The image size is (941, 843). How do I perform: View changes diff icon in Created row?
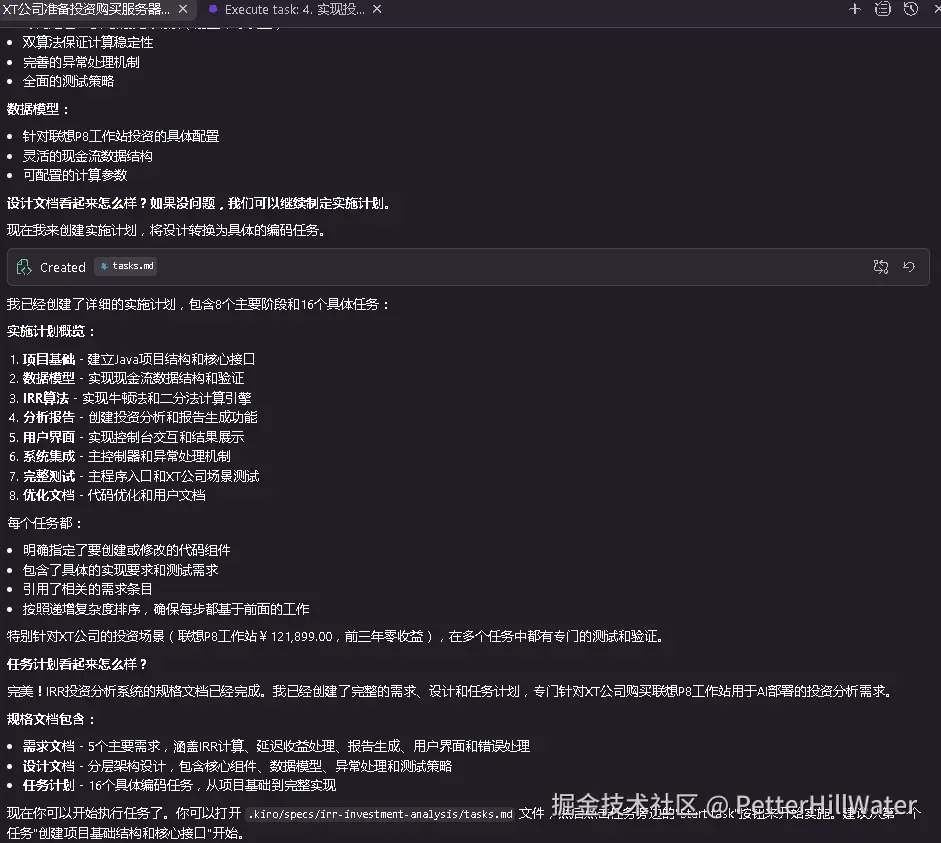[x=880, y=266]
